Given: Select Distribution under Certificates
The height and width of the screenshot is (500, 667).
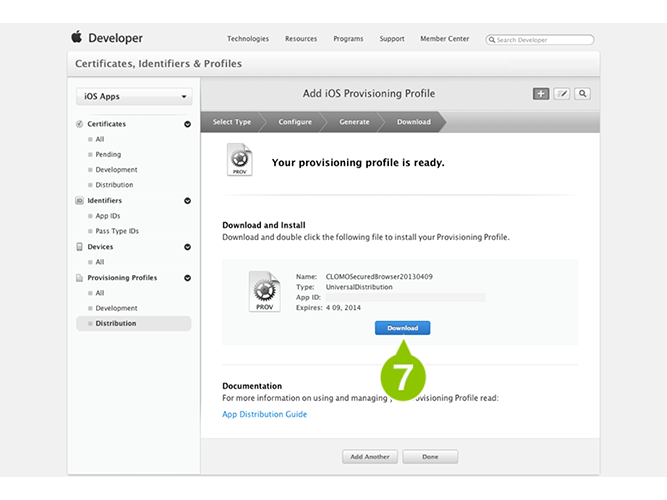Looking at the screenshot, I should click(x=114, y=185).
